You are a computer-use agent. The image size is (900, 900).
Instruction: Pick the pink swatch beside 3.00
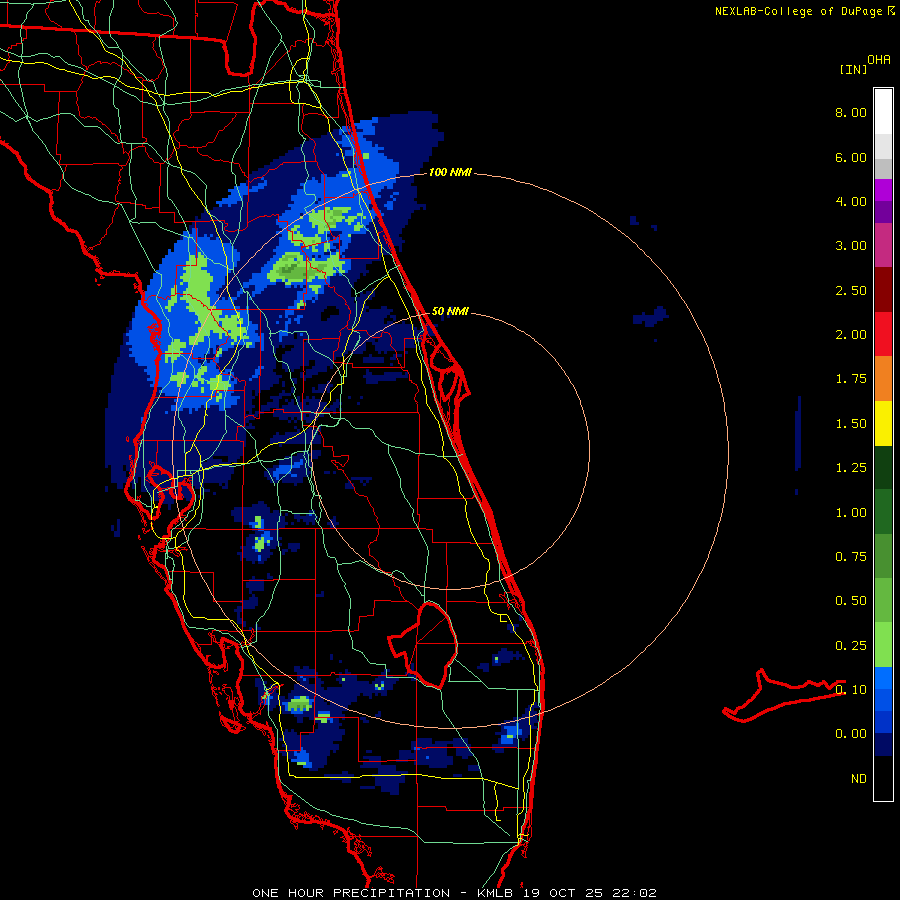883,246
